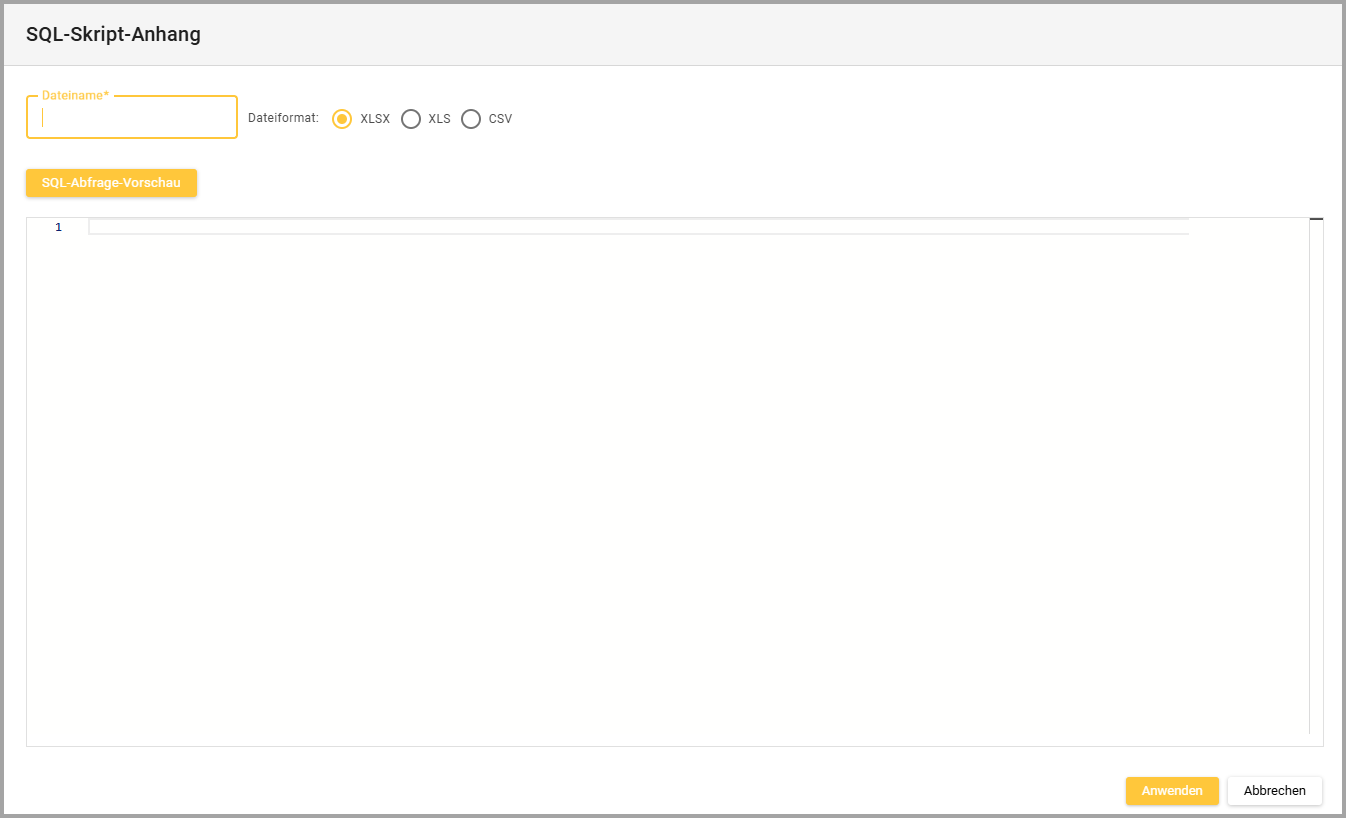Click the CSV format label text
The width and height of the screenshot is (1346, 818).
click(x=500, y=119)
